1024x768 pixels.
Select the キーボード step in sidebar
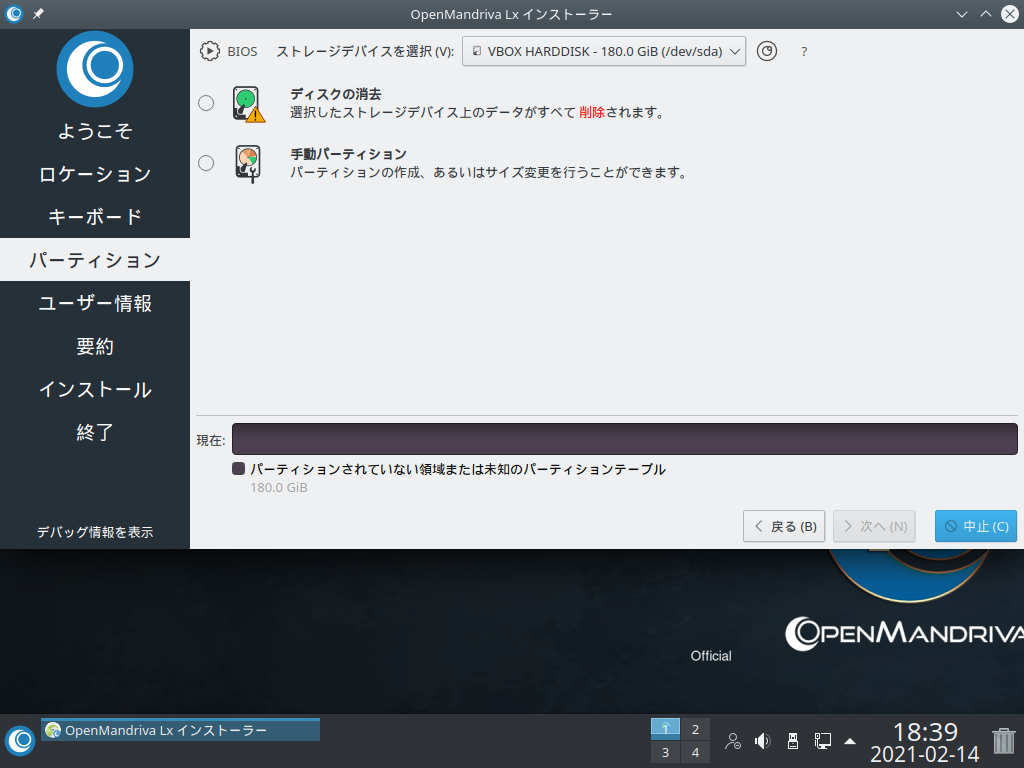pyautogui.click(x=95, y=217)
